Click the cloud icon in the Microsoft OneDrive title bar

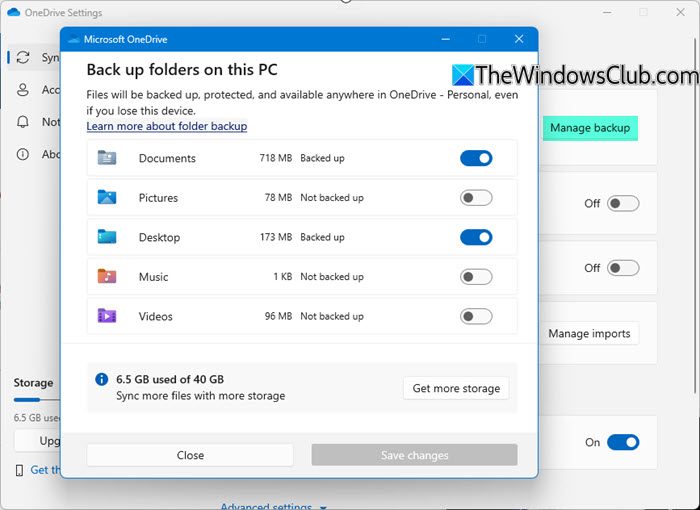click(74, 40)
